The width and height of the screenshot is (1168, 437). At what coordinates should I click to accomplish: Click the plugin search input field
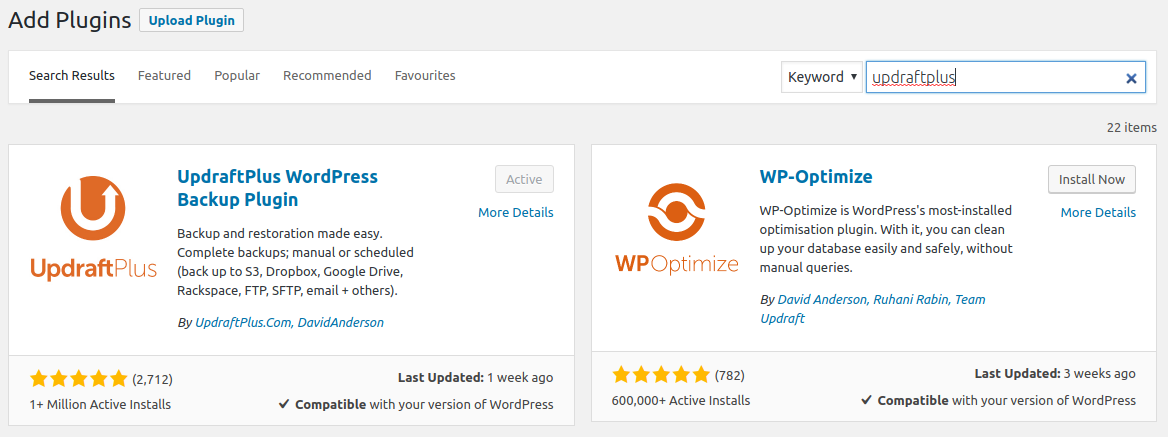coord(1006,77)
